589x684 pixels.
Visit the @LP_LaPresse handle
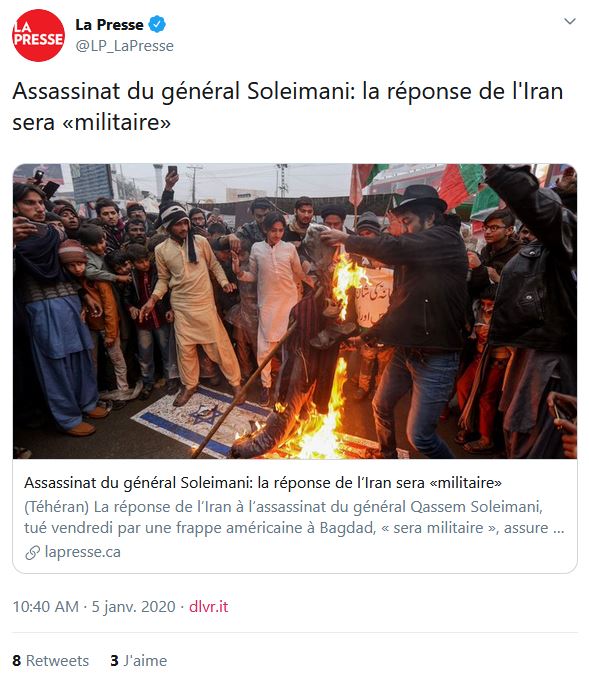[x=124, y=46]
